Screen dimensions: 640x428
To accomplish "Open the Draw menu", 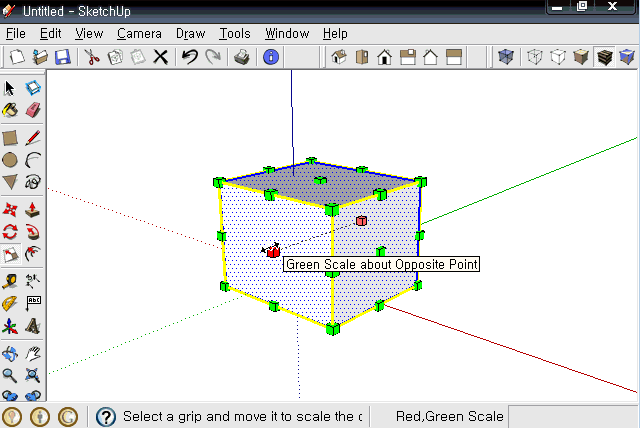I will pyautogui.click(x=190, y=33).
